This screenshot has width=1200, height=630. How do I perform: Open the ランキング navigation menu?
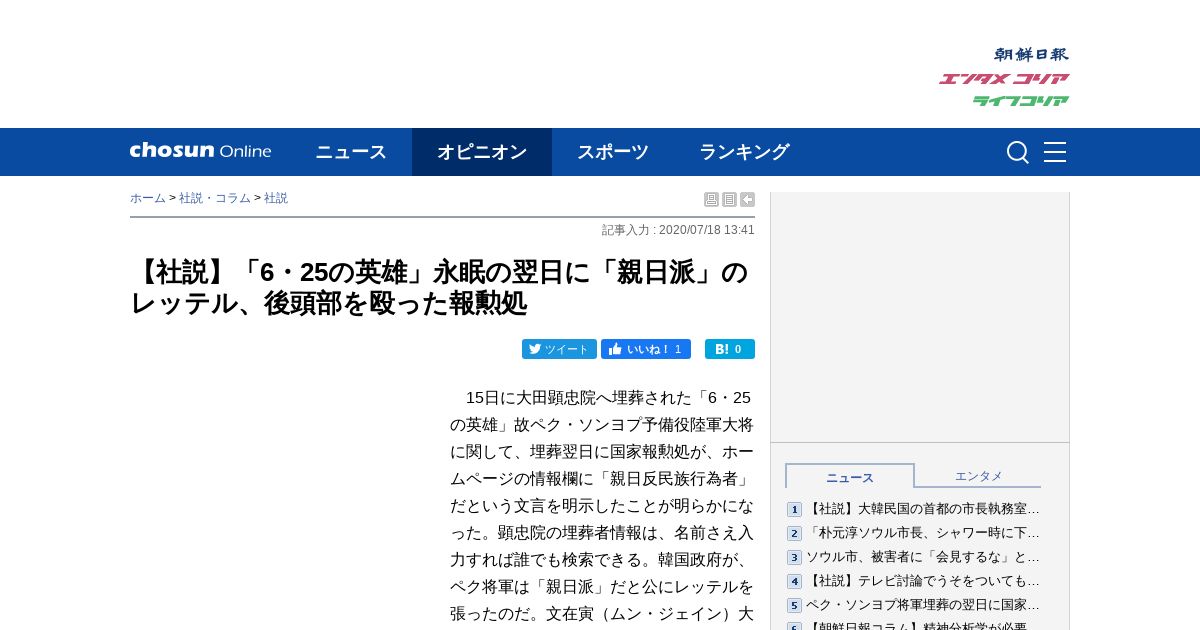[x=744, y=152]
